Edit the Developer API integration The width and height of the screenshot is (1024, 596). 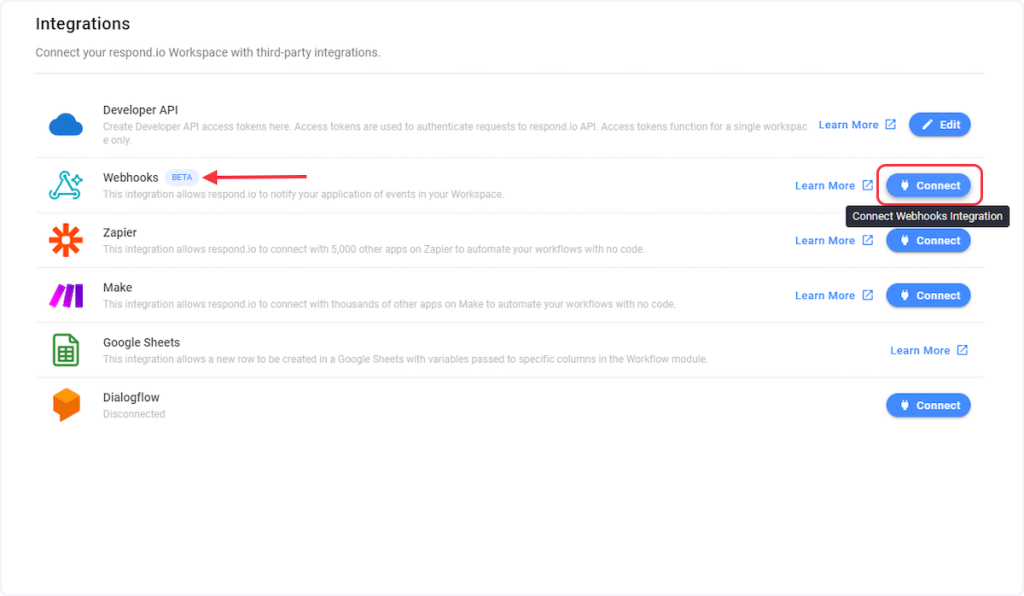pyautogui.click(x=939, y=125)
